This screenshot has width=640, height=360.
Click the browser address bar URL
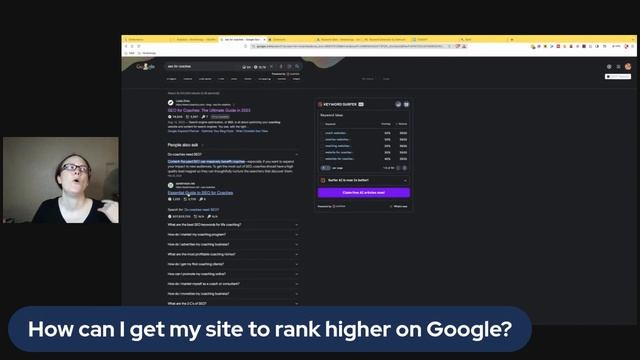[349, 46]
